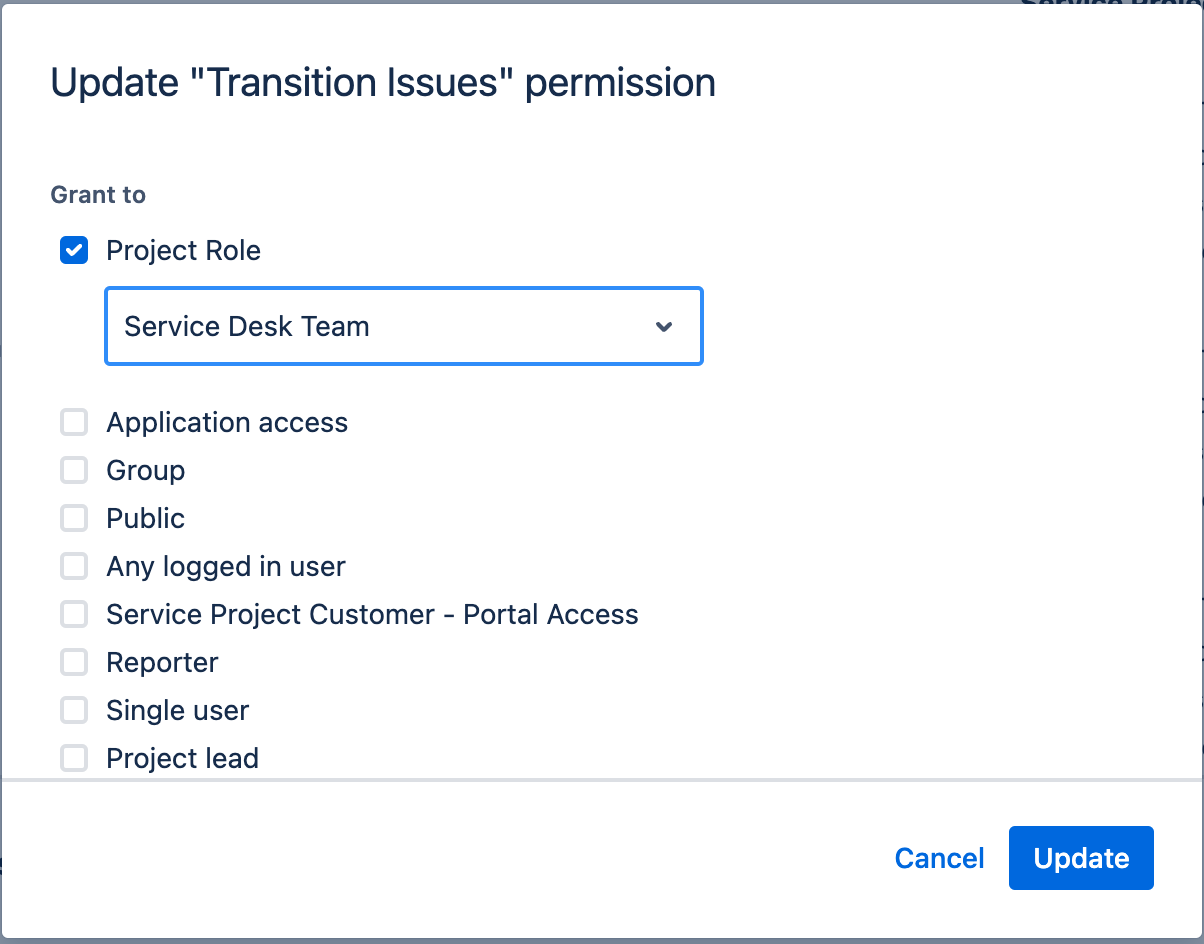Click the Grant to section label
The width and height of the screenshot is (1204, 944).
pos(97,195)
